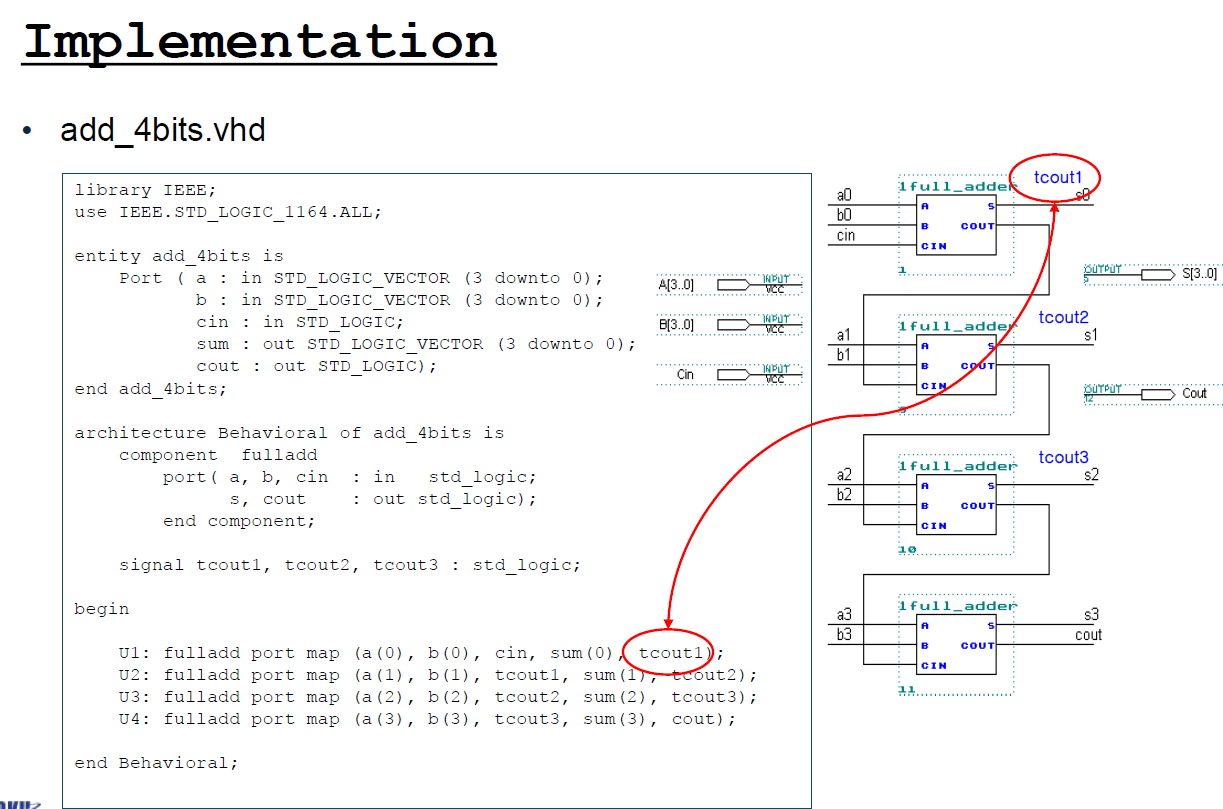1223x809 pixels.
Task: Click the blue tcout3 label in the diagram
Action: pos(1063,457)
